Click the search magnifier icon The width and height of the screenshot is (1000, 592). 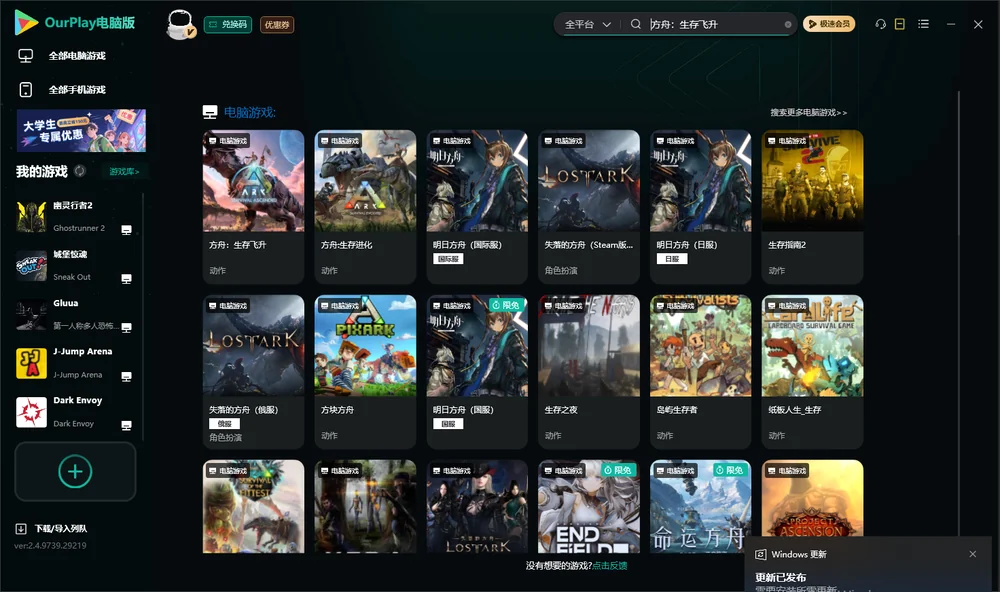point(636,24)
